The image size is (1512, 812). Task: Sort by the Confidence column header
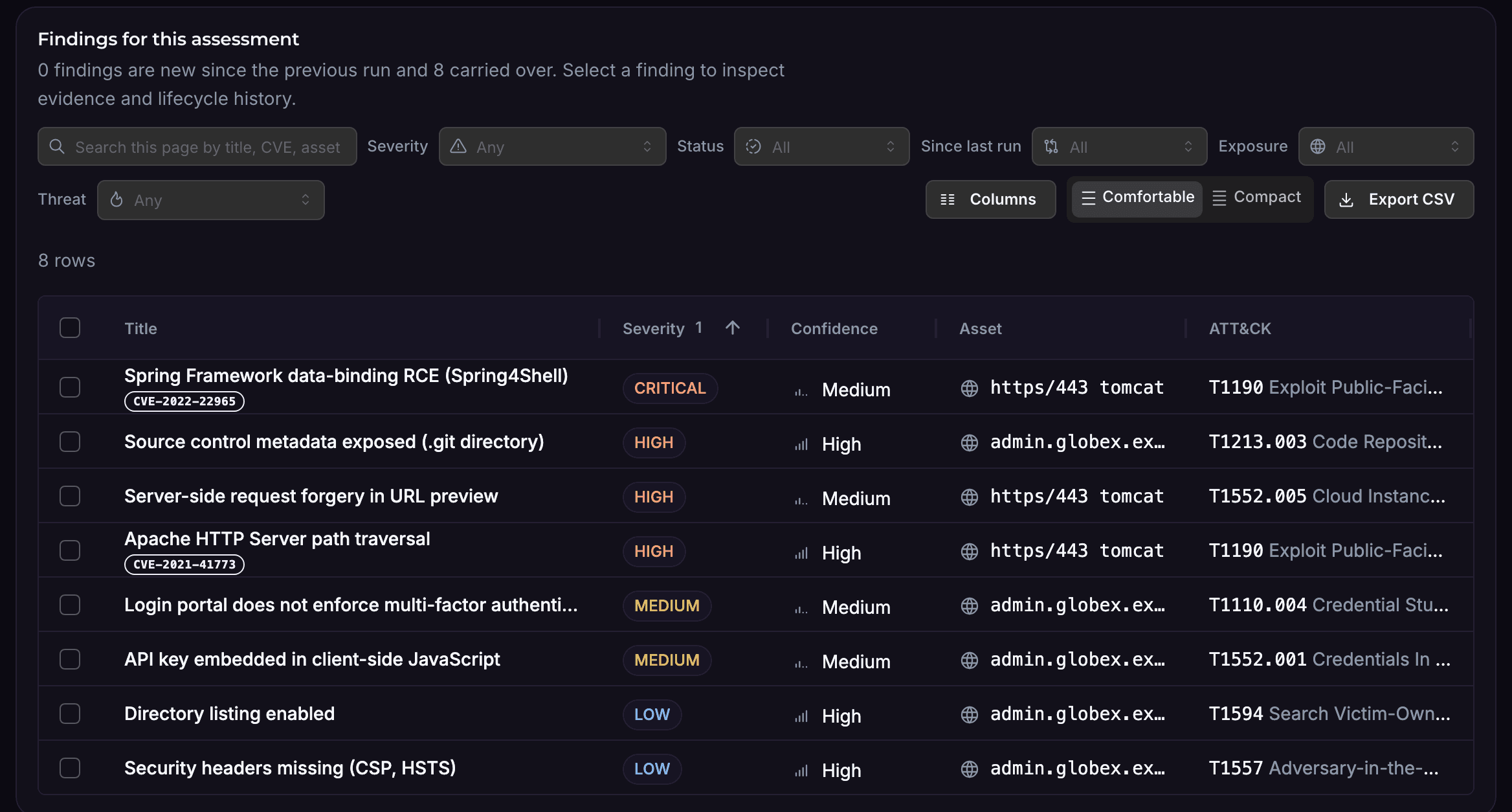[834, 328]
